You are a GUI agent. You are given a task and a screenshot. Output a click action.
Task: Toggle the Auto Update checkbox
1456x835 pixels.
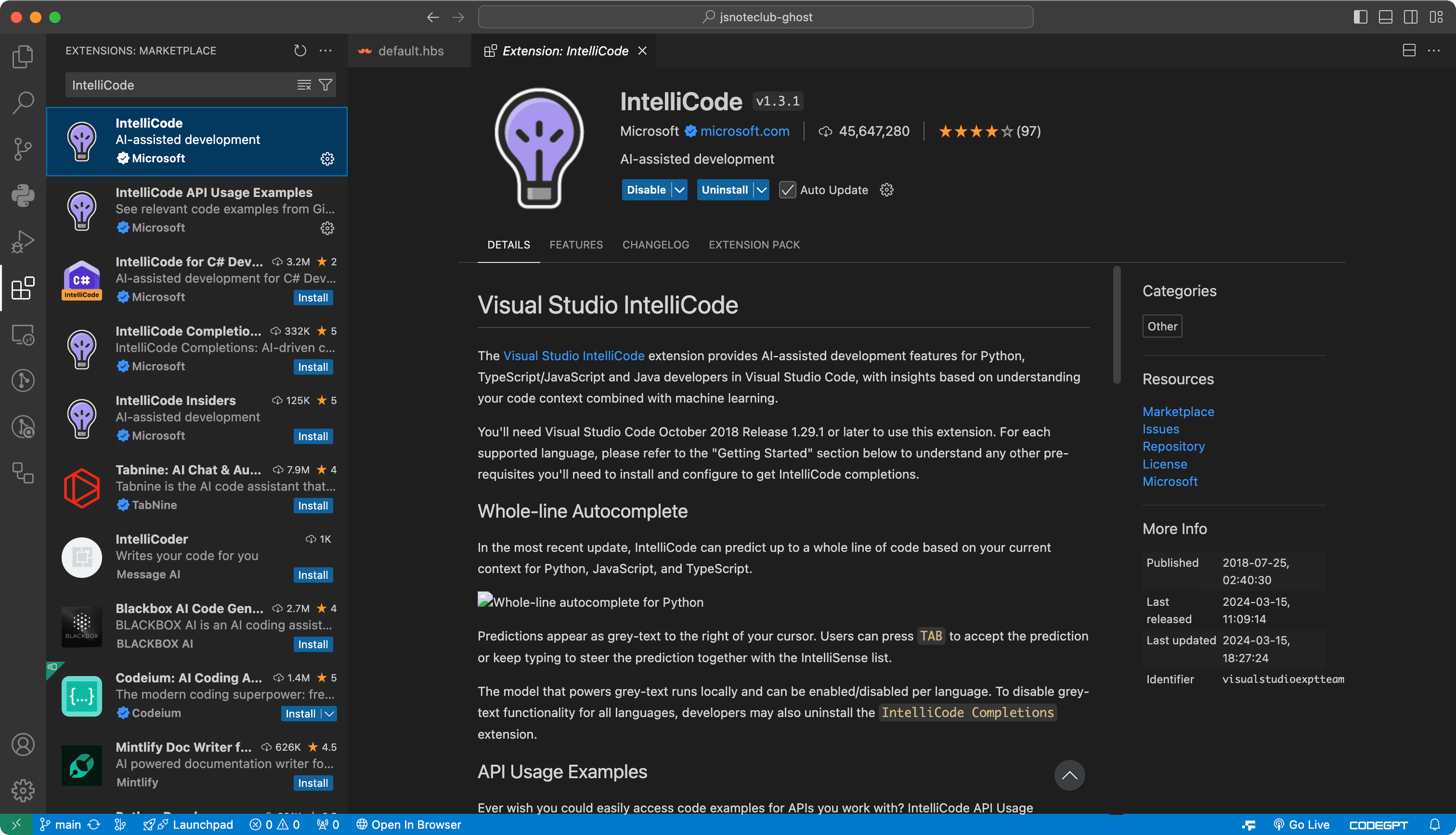(787, 190)
